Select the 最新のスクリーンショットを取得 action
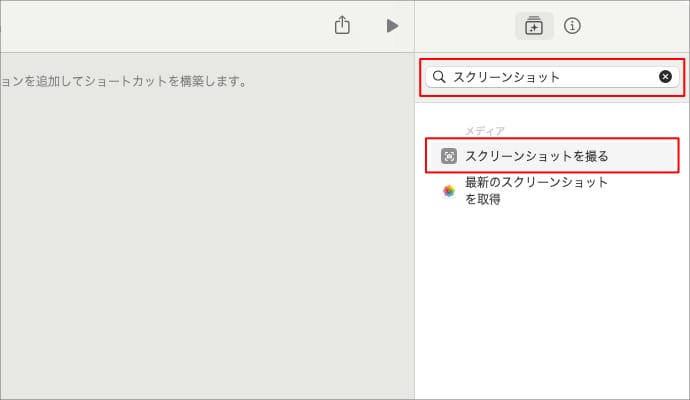The height and width of the screenshot is (400, 690). click(x=536, y=190)
